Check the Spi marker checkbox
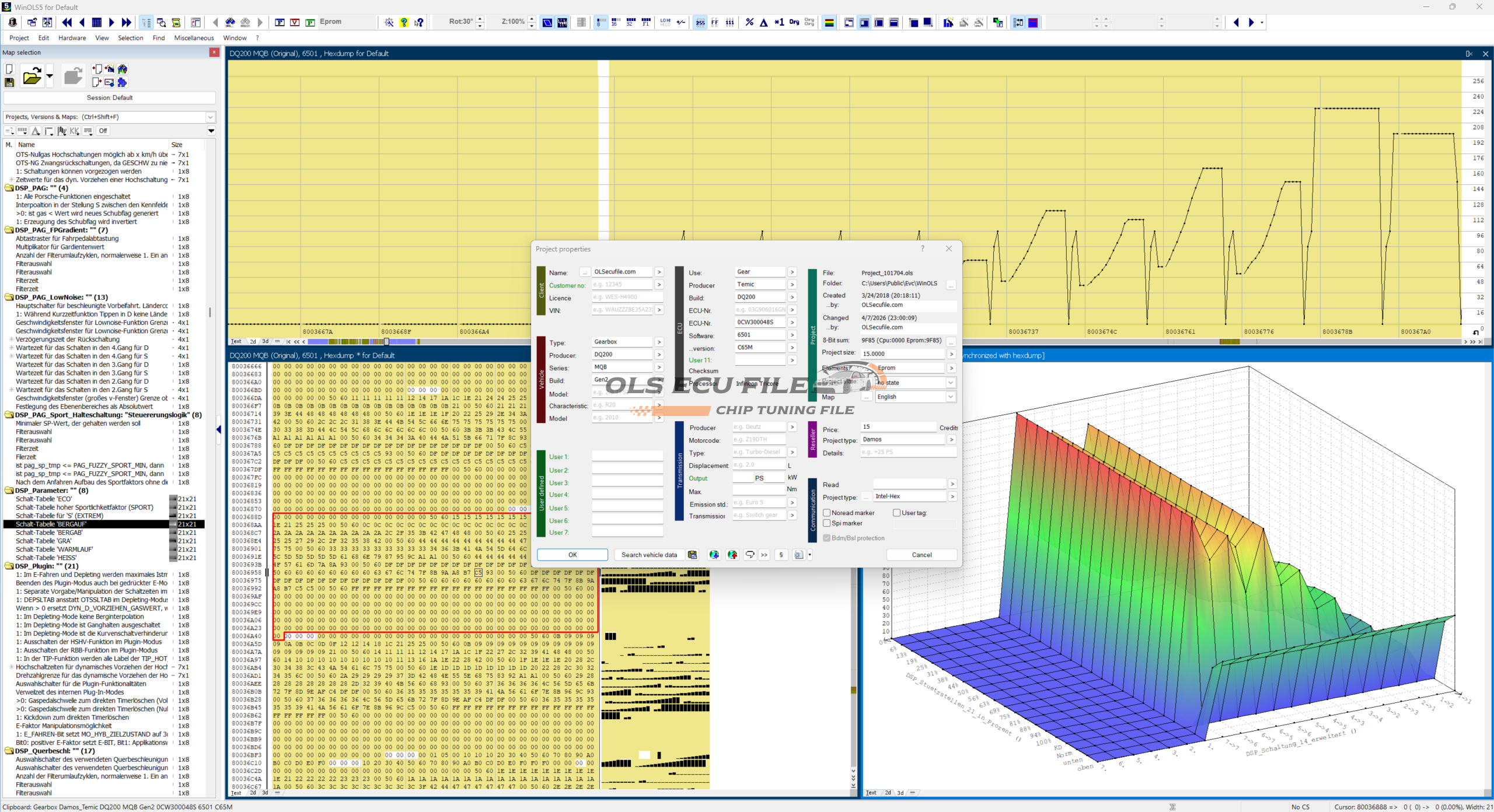The height and width of the screenshot is (812, 1494). [827, 523]
